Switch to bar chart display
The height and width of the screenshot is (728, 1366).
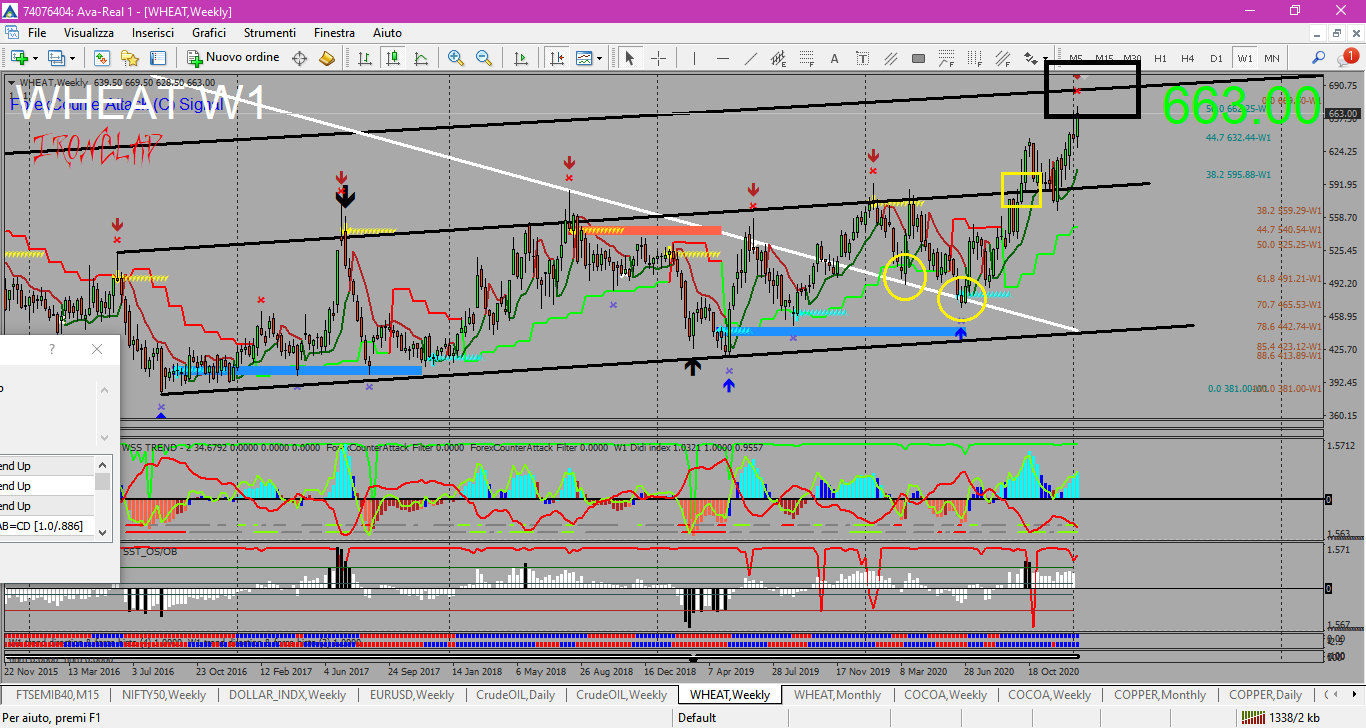coord(365,58)
